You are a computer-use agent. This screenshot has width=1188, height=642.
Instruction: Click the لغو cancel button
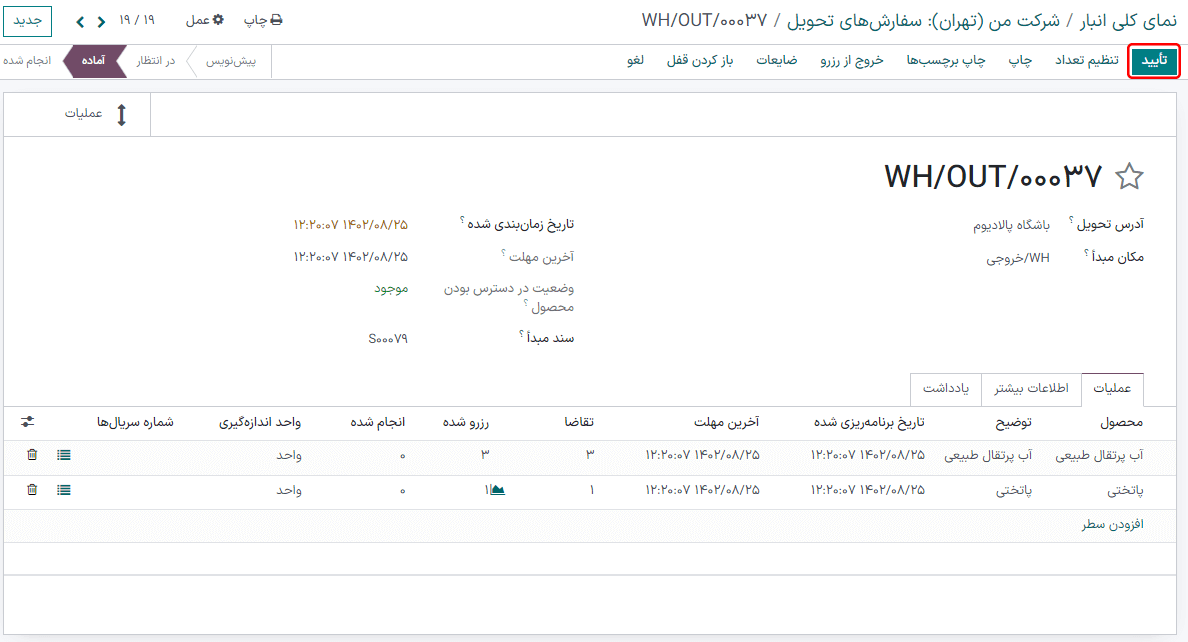(x=635, y=61)
